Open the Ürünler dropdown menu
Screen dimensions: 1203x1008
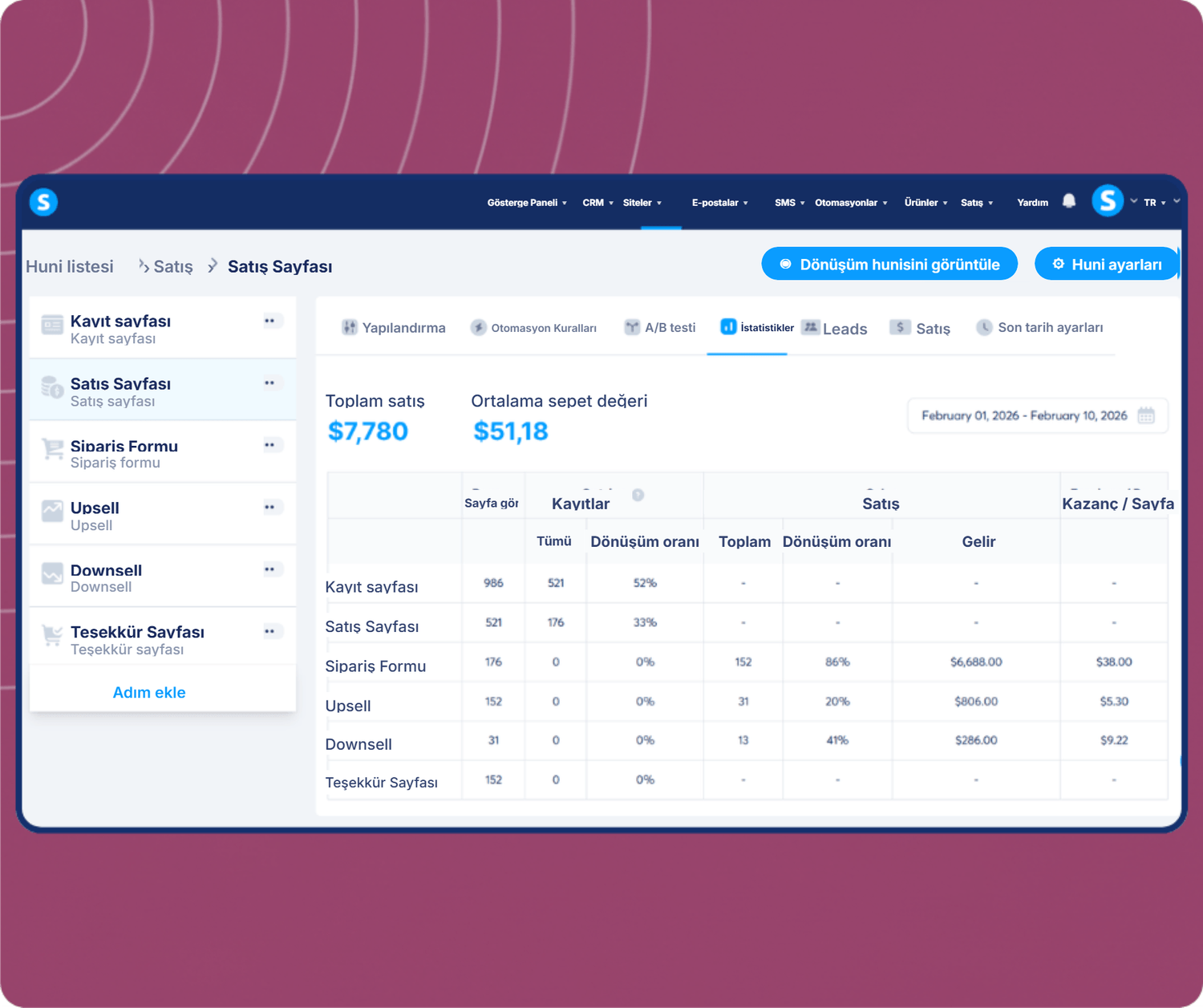926,203
